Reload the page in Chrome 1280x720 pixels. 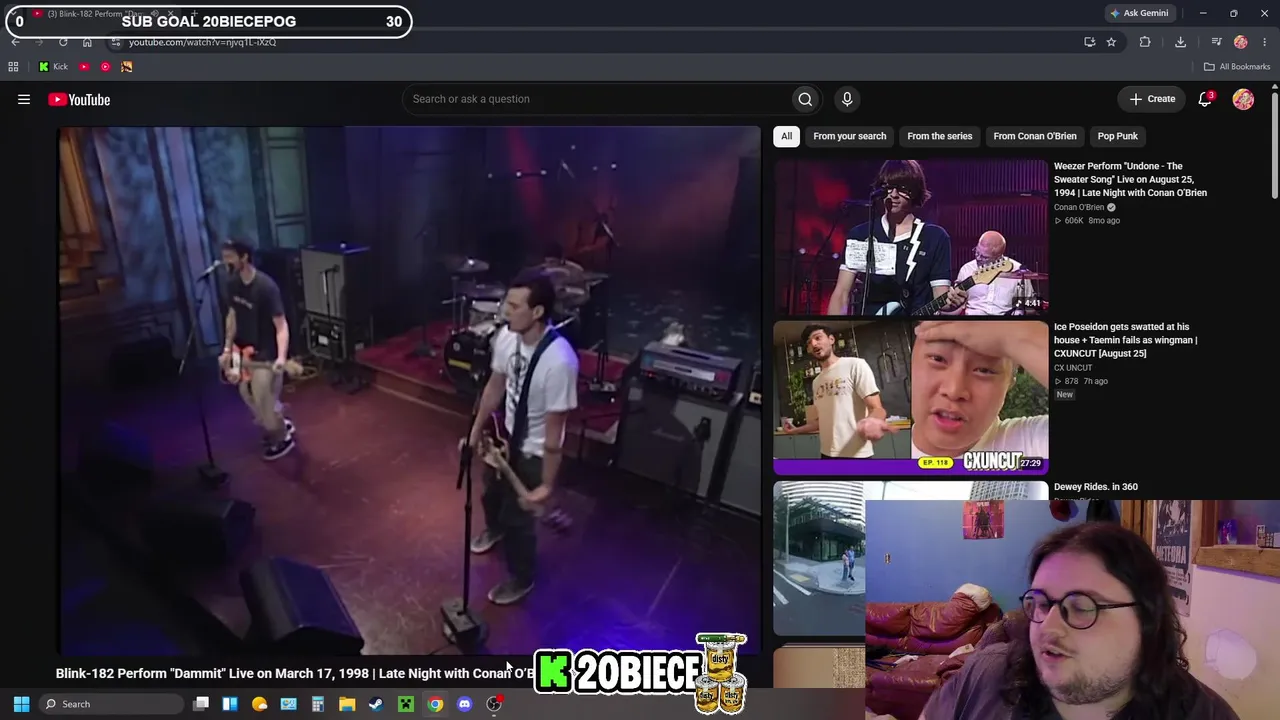pyautogui.click(x=63, y=42)
